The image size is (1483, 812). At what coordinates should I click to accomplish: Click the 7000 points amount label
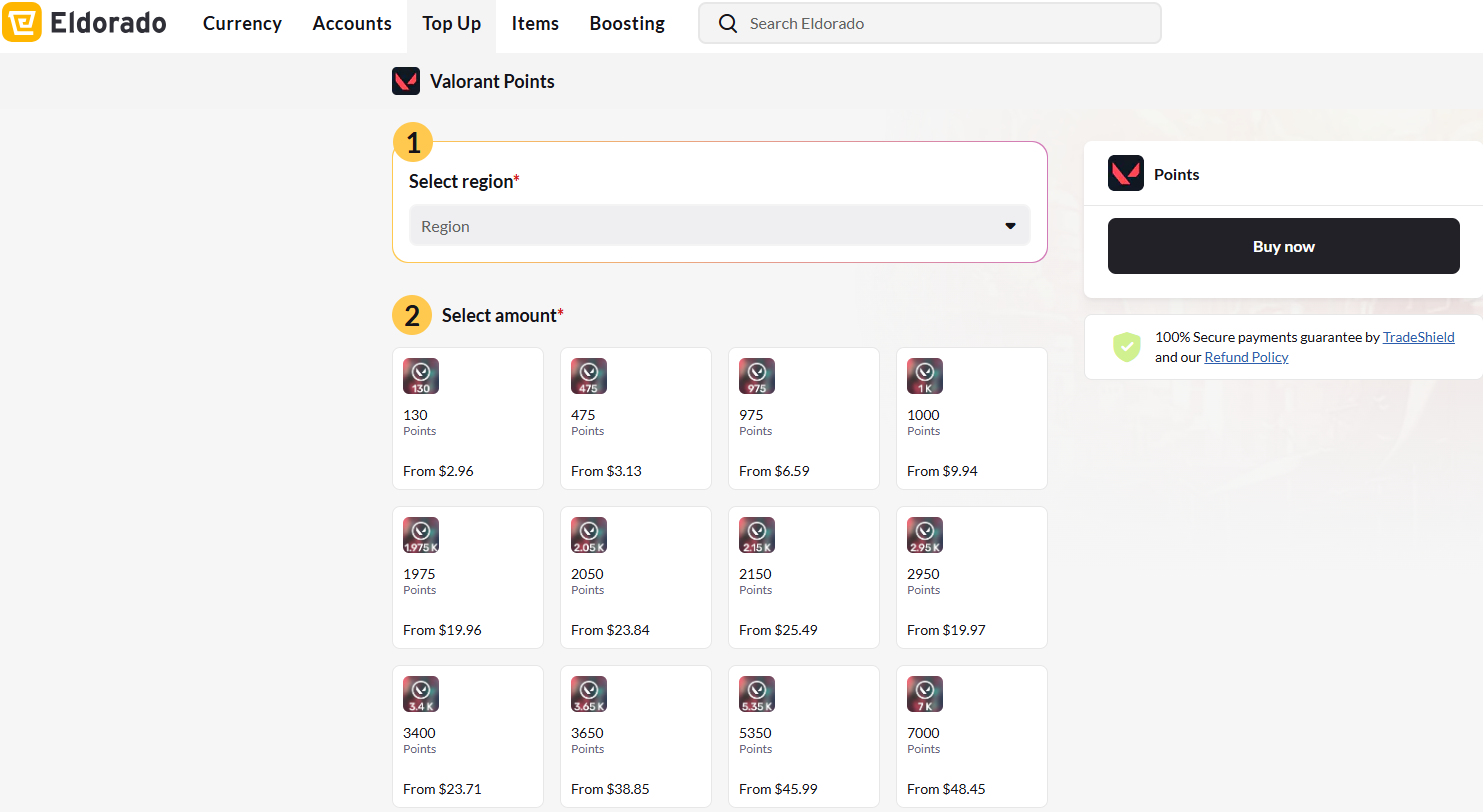click(x=923, y=733)
